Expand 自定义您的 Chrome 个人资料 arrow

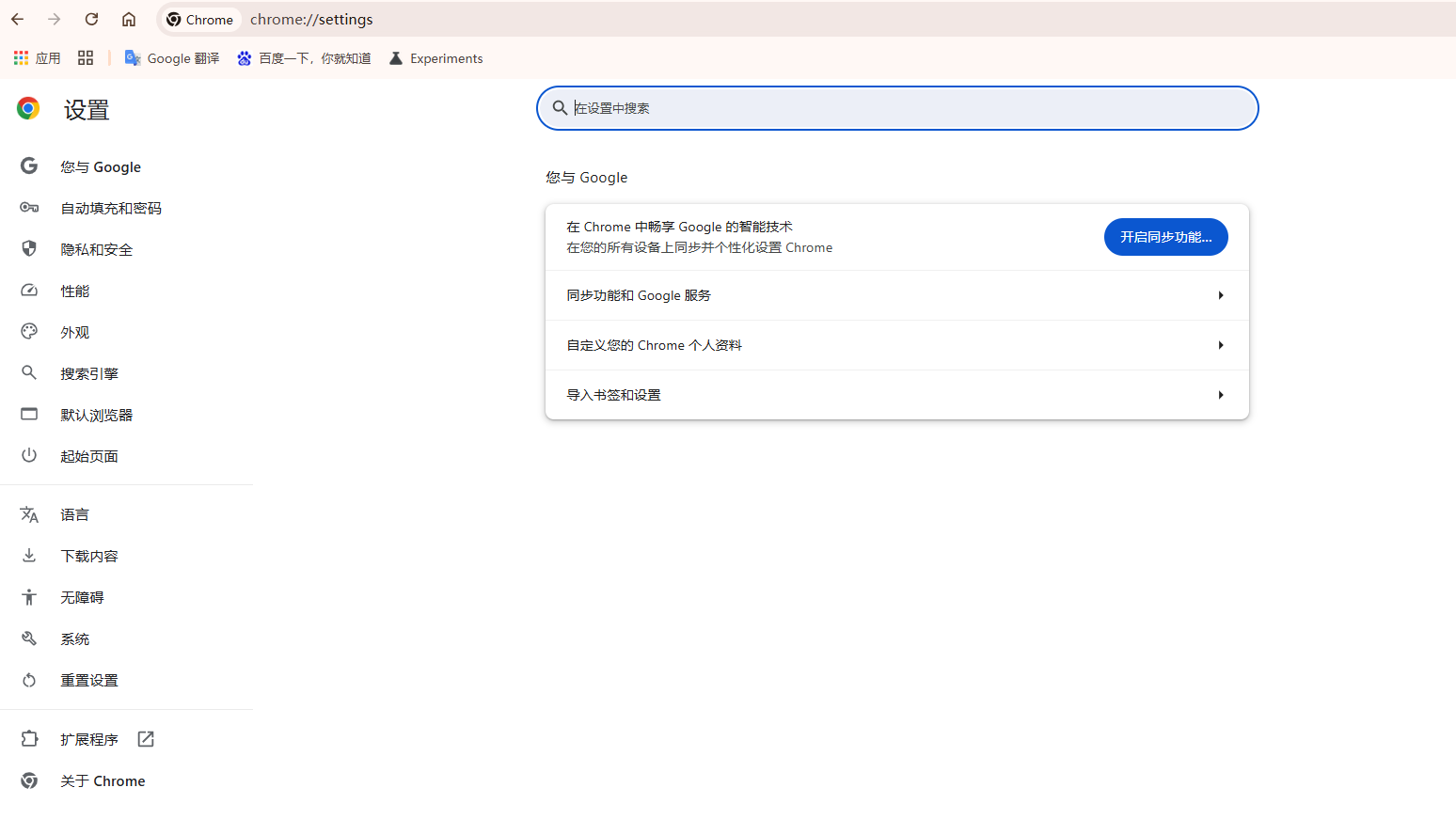tap(1221, 345)
